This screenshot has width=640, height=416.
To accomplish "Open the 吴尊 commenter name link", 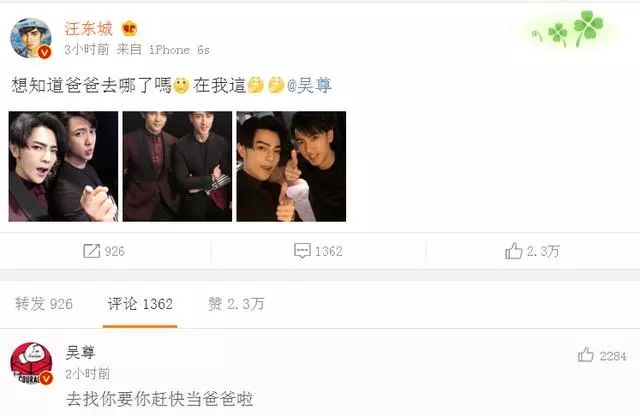I will click(x=80, y=352).
